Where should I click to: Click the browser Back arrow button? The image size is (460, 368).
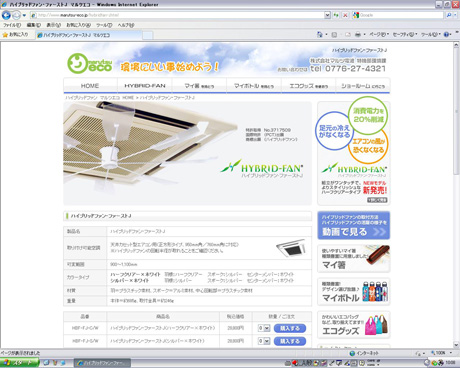pyautogui.click(x=6, y=15)
